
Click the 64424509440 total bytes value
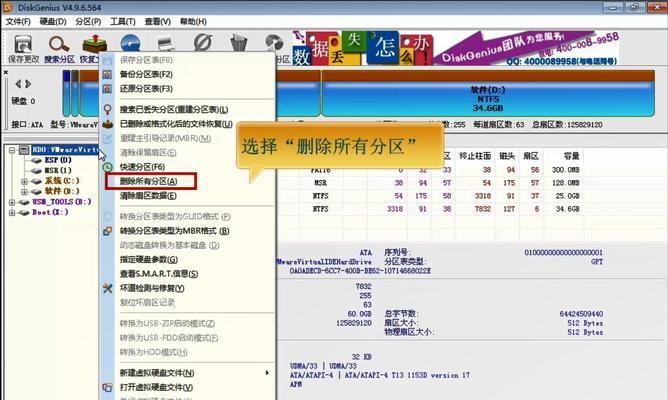pos(581,314)
